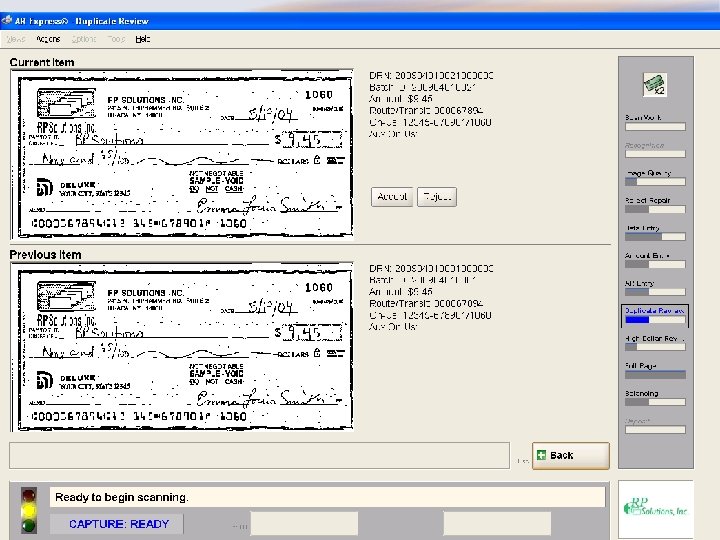The height and width of the screenshot is (540, 720).
Task: Open the Actions menu
Action: pos(48,39)
